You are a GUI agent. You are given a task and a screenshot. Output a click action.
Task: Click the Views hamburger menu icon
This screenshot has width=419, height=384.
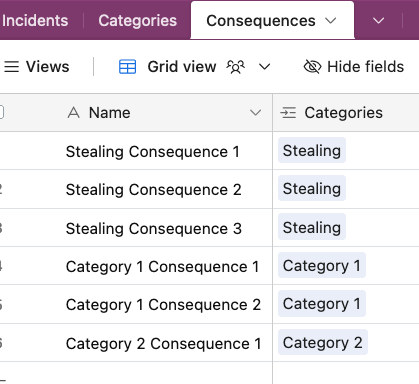(11, 67)
